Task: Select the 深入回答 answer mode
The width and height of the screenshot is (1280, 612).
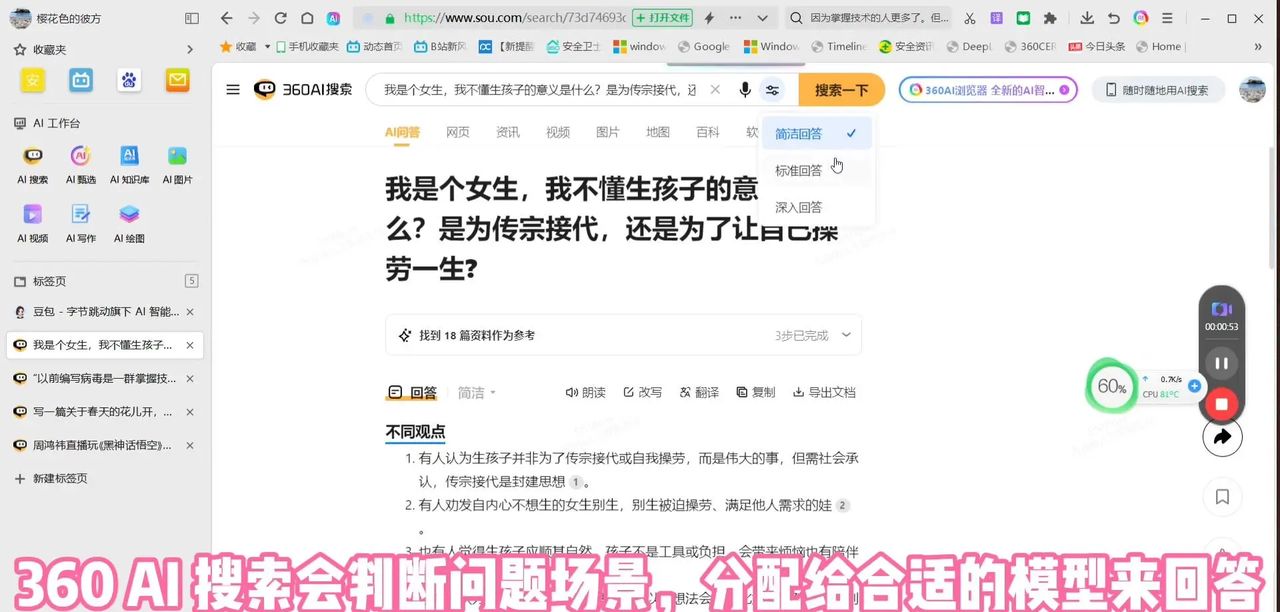Action: pos(798,207)
